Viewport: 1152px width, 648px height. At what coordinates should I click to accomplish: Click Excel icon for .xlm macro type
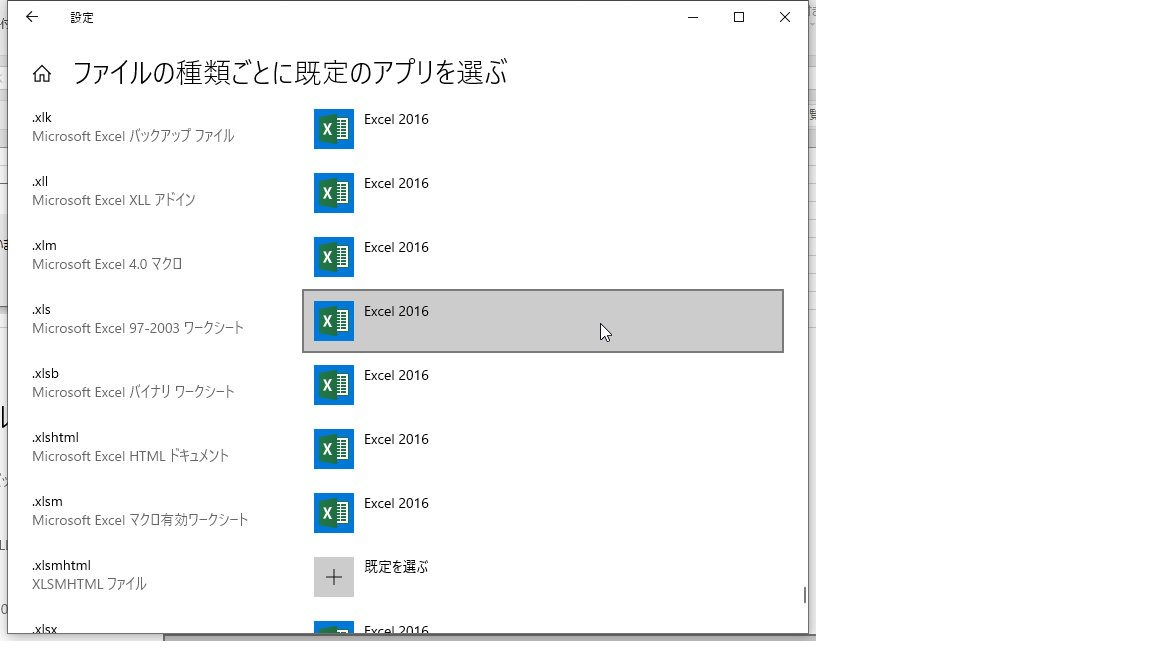[x=334, y=257]
